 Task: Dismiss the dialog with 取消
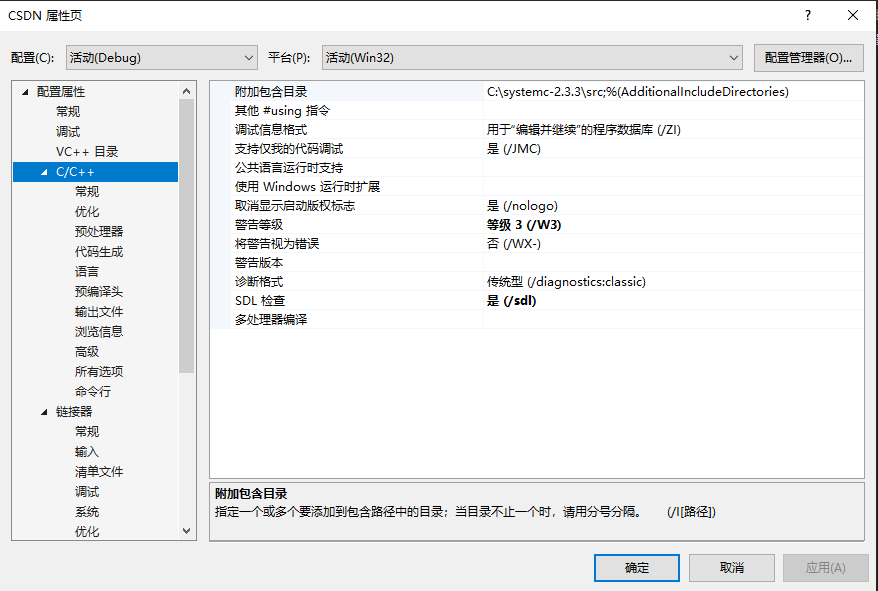click(x=730, y=567)
